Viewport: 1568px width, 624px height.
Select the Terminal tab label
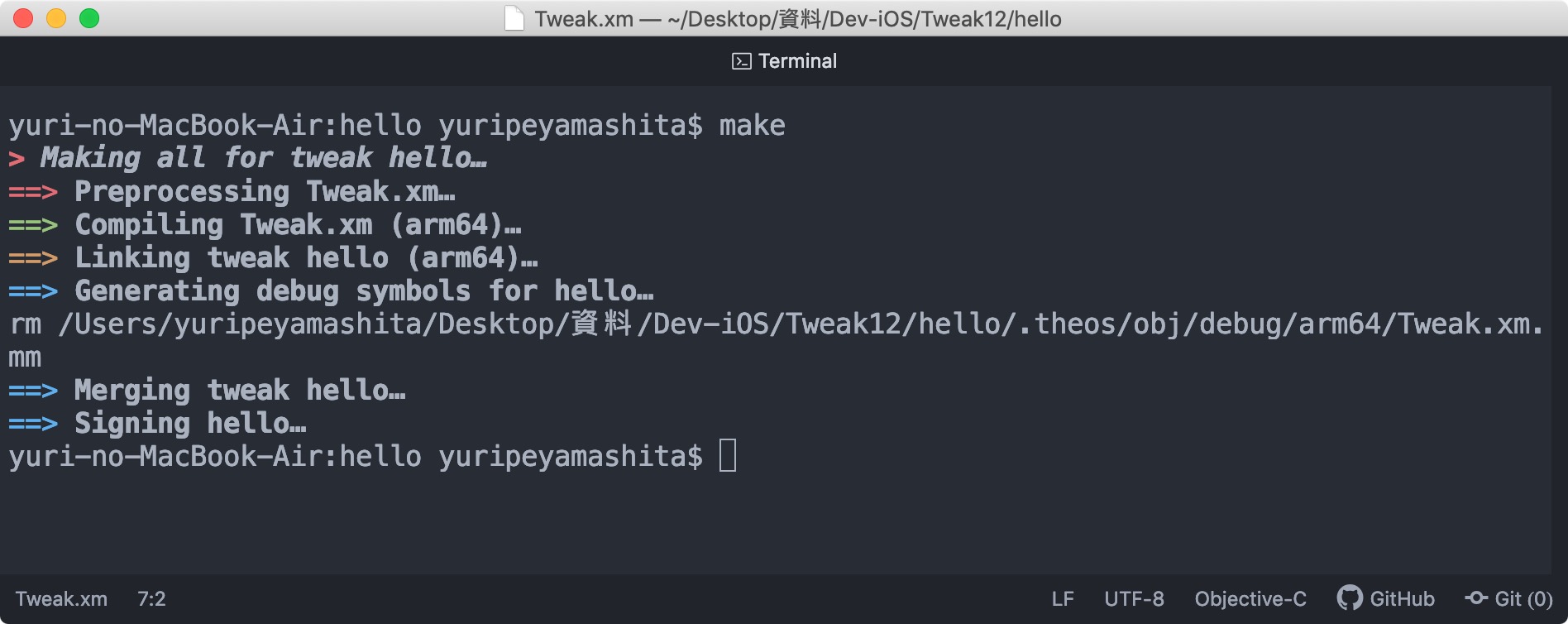click(797, 61)
